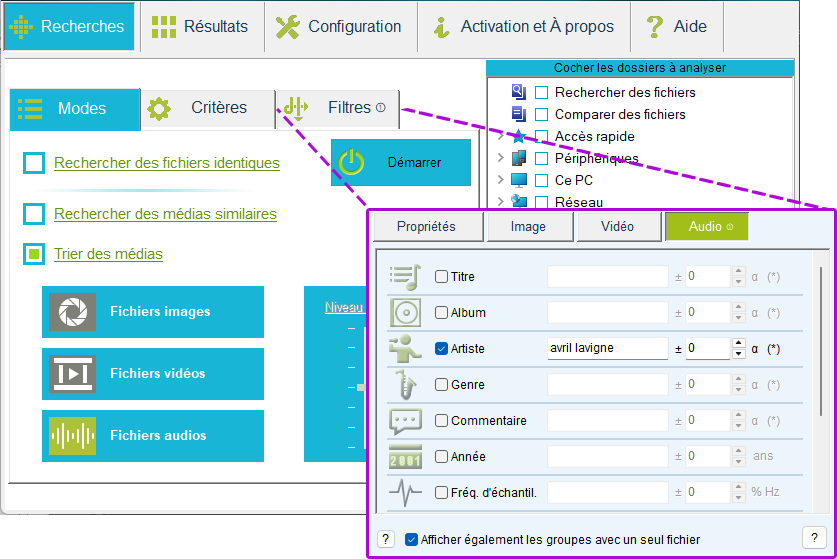The height and width of the screenshot is (559, 837).
Task: Select the Critères sub-tab
Action: (x=208, y=108)
